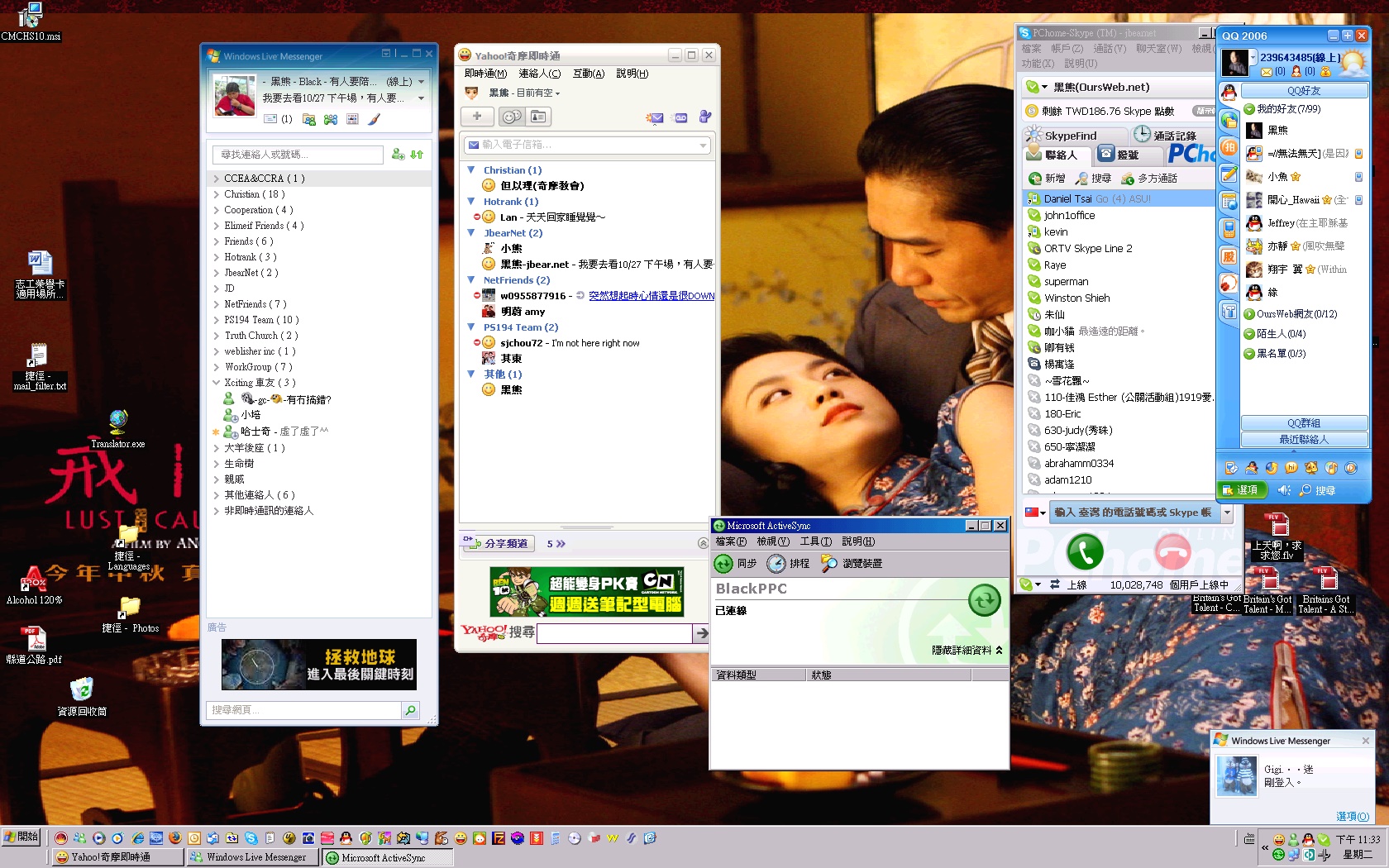Open 即時通(M) menu in Yahoo Messenger
1389x868 pixels.
(485, 74)
